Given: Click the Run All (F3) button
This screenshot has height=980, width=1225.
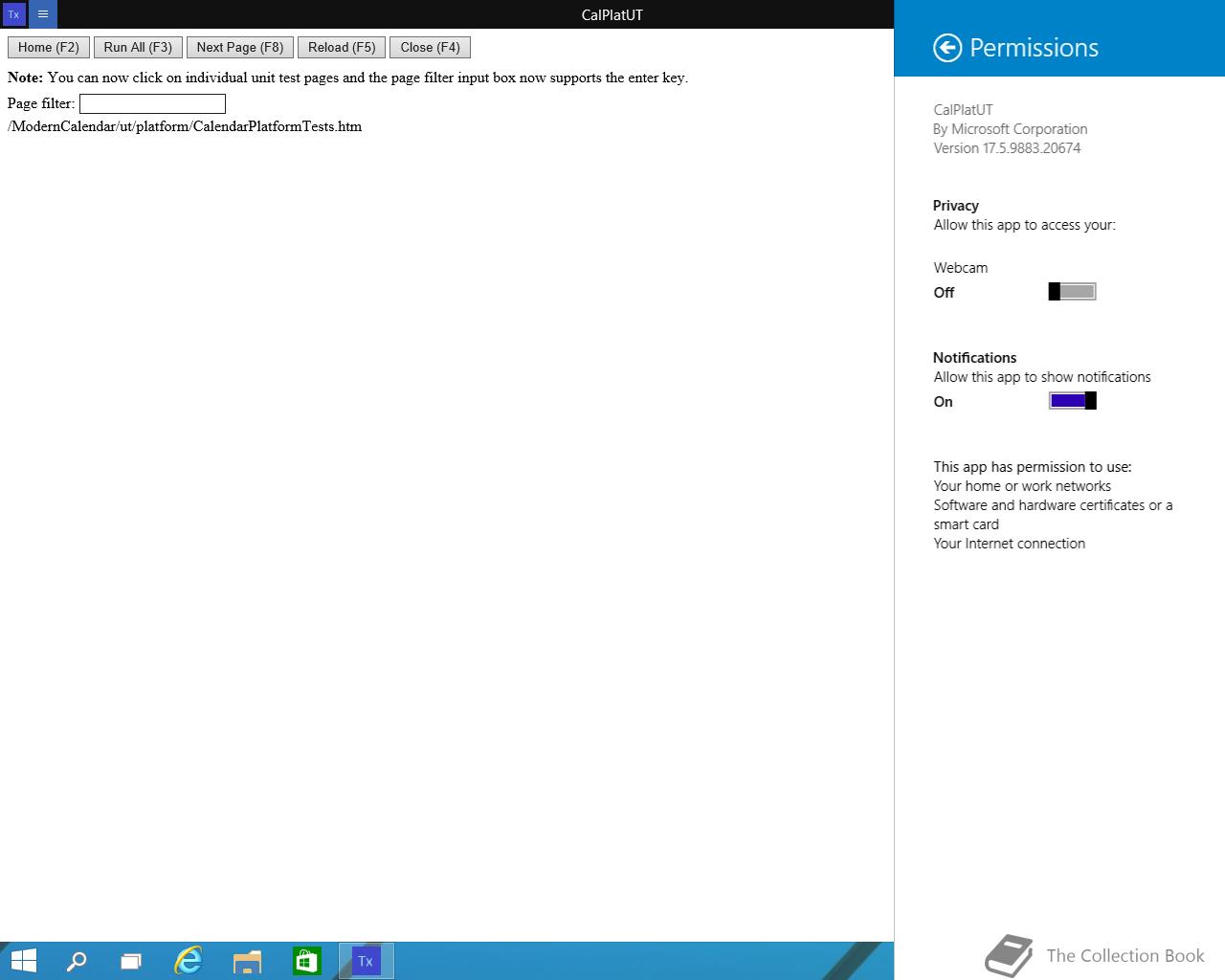Looking at the screenshot, I should [x=138, y=48].
